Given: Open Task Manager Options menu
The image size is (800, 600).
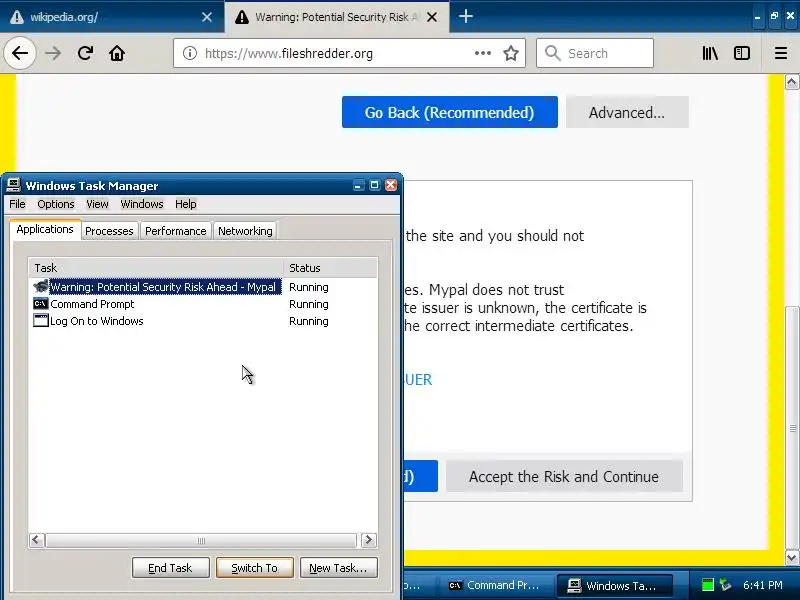Looking at the screenshot, I should pos(56,204).
